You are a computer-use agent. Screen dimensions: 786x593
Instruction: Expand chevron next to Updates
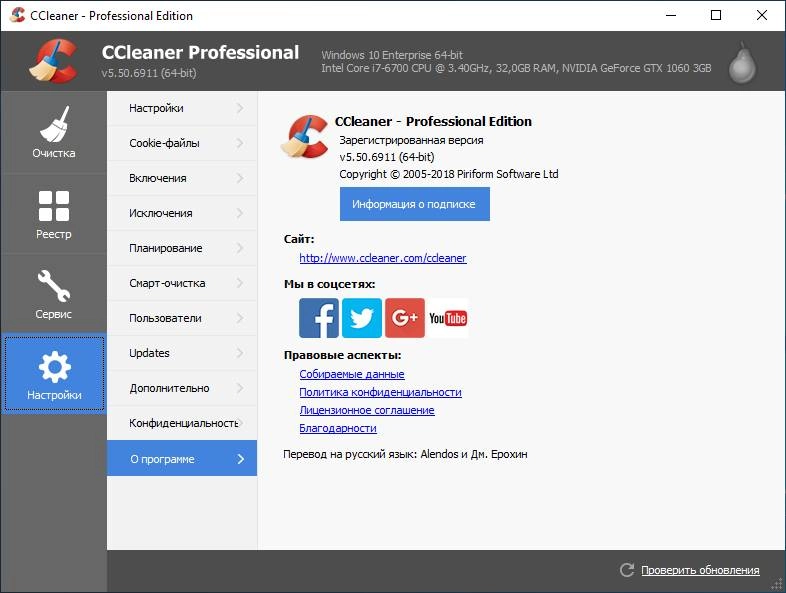[240, 353]
